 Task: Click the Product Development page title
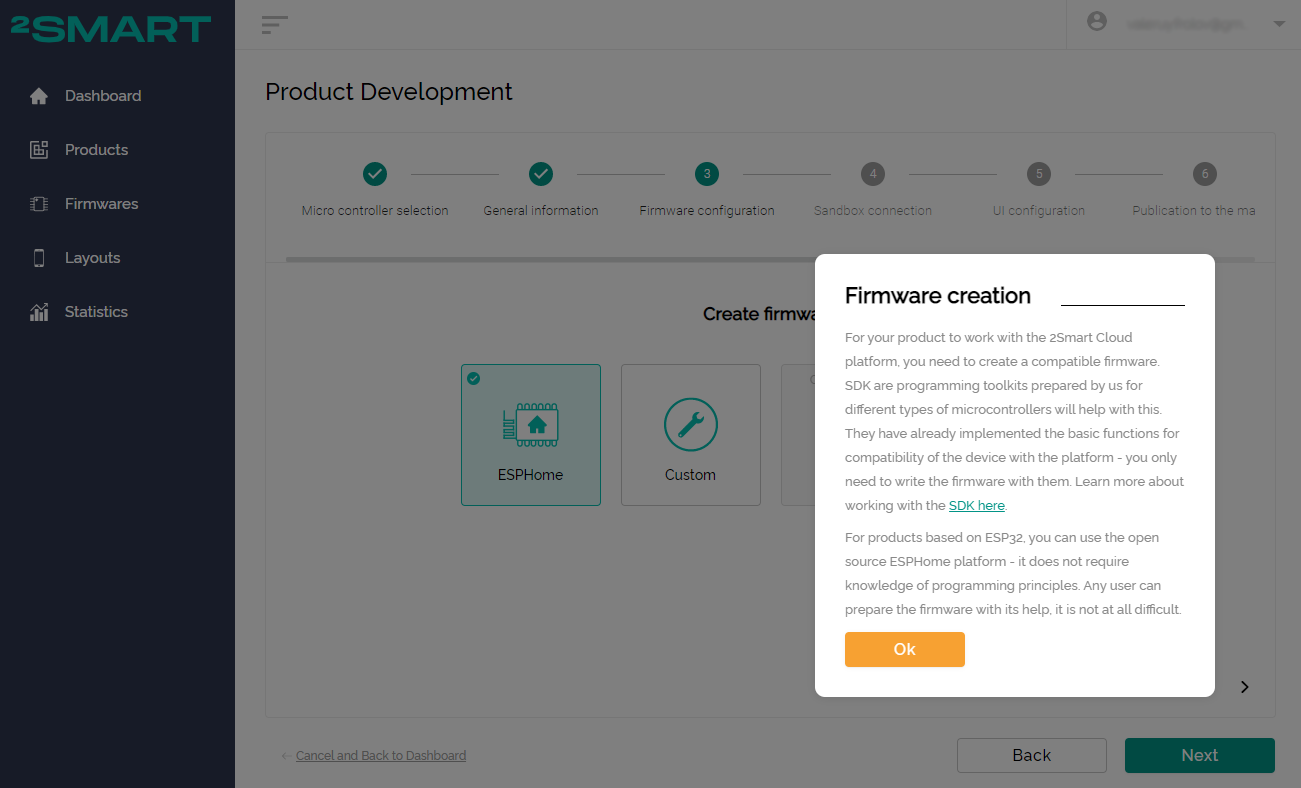[389, 92]
